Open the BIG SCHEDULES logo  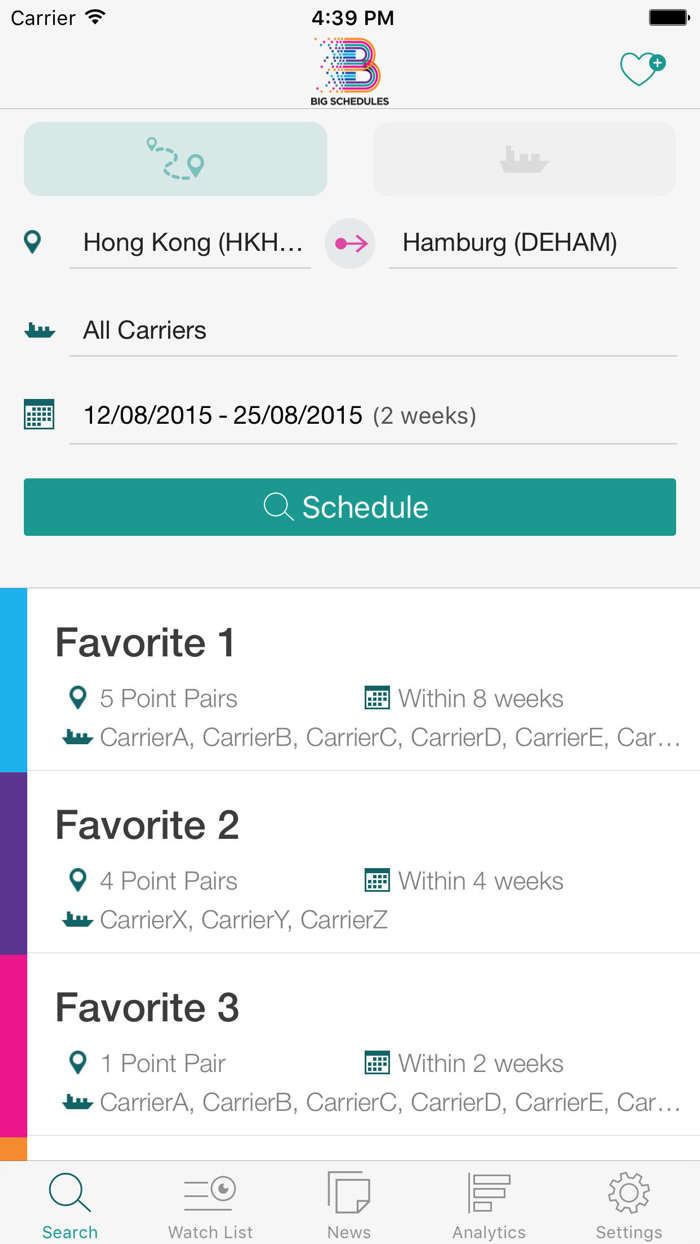[x=348, y=66]
